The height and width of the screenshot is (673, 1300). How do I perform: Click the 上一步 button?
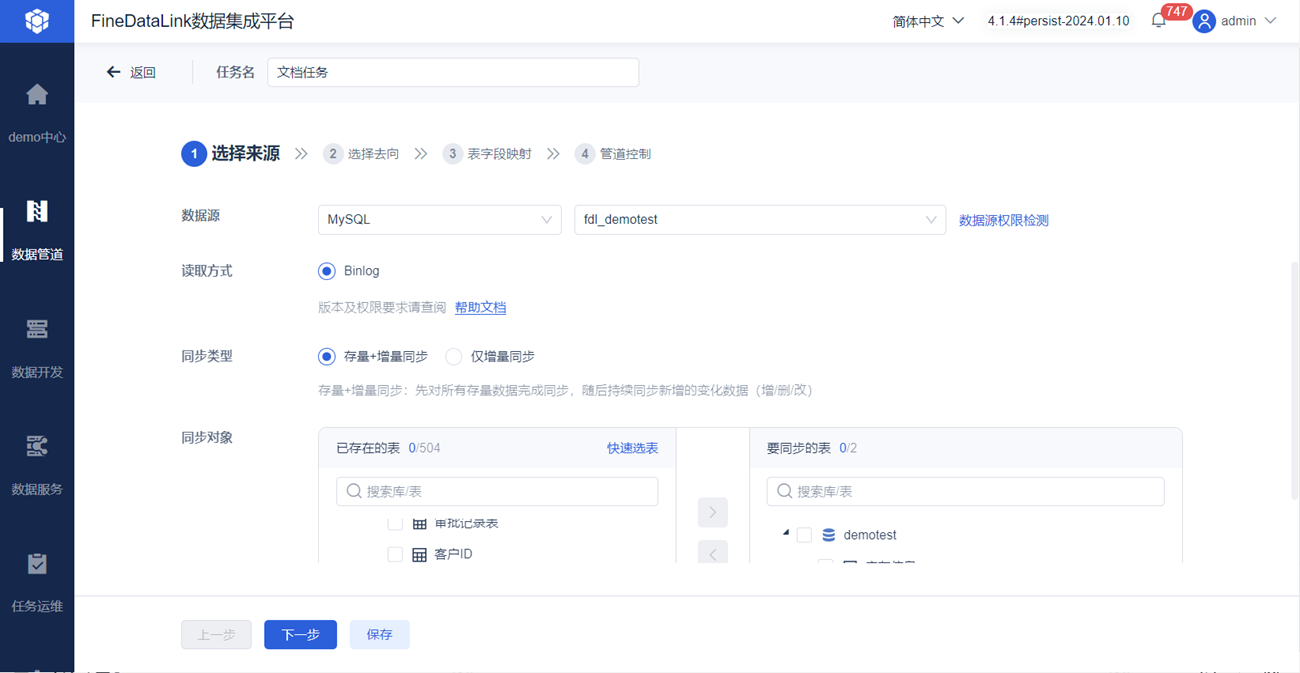coord(216,634)
